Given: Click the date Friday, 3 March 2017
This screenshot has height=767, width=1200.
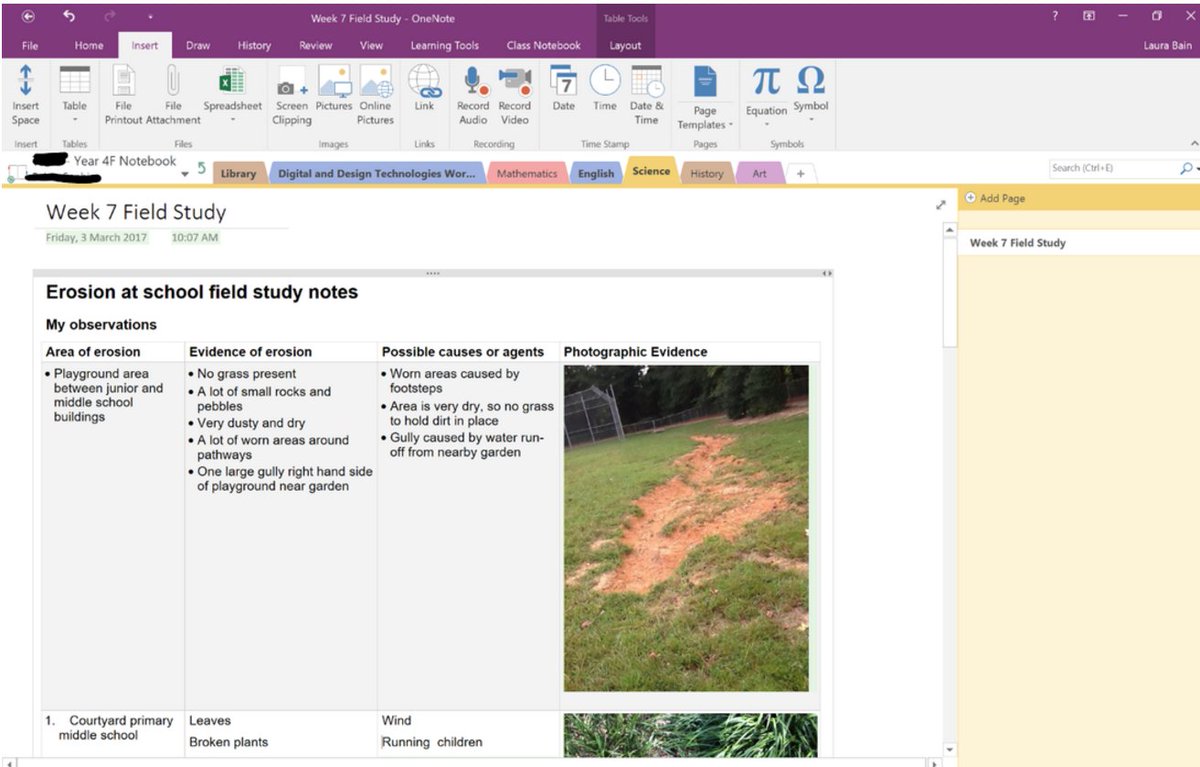Looking at the screenshot, I should (x=96, y=238).
